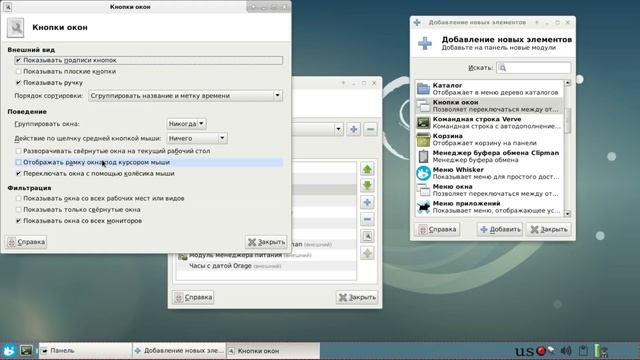Launch terminal icon on taskbar
The height and width of the screenshot is (360, 640).
pyautogui.click(x=27, y=351)
